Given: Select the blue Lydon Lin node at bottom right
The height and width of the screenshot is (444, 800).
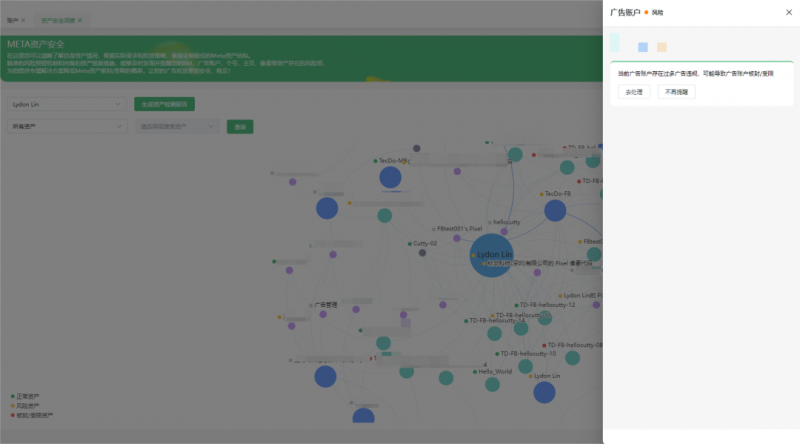Looking at the screenshot, I should coord(544,392).
